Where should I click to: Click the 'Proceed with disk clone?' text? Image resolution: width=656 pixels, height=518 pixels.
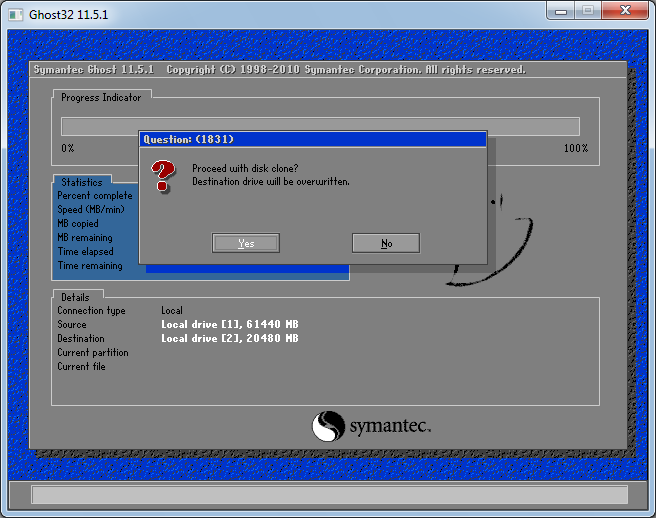[x=245, y=168]
